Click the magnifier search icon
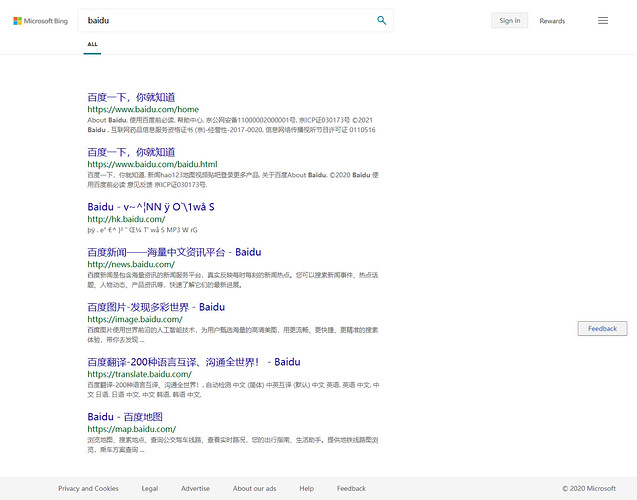The height and width of the screenshot is (500, 637). [x=381, y=20]
